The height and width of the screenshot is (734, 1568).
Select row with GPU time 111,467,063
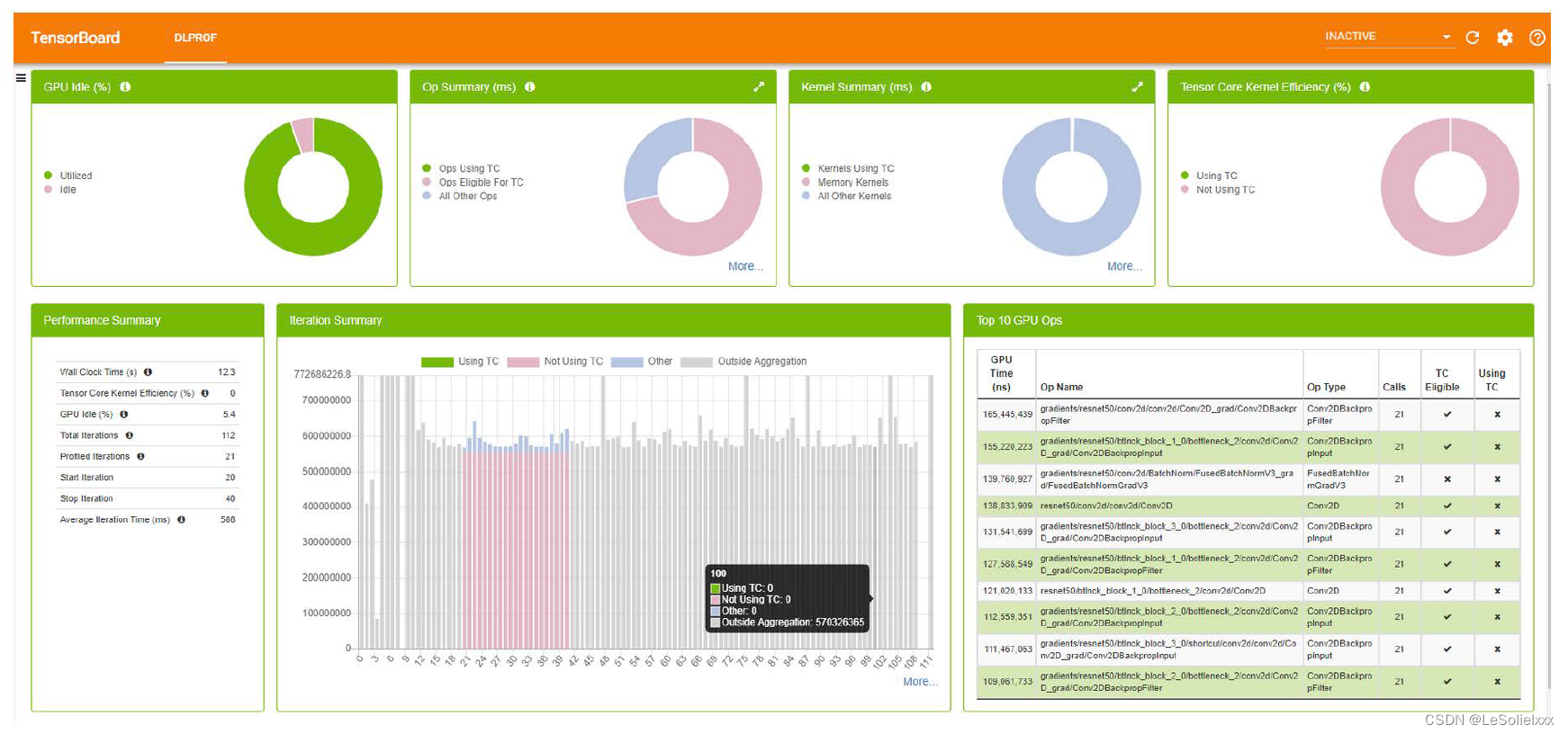pos(1248,649)
